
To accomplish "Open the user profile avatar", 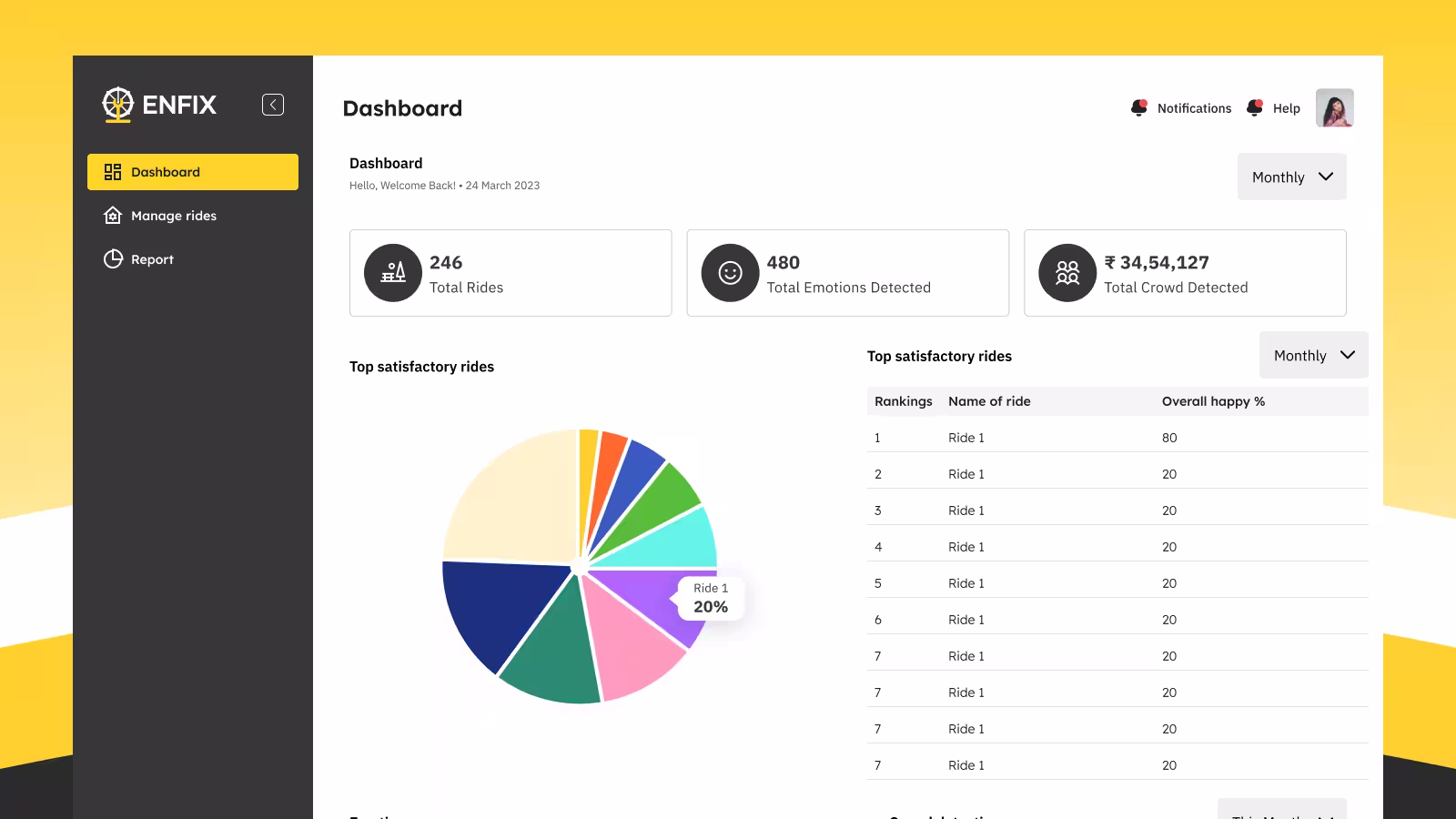I will (x=1335, y=107).
